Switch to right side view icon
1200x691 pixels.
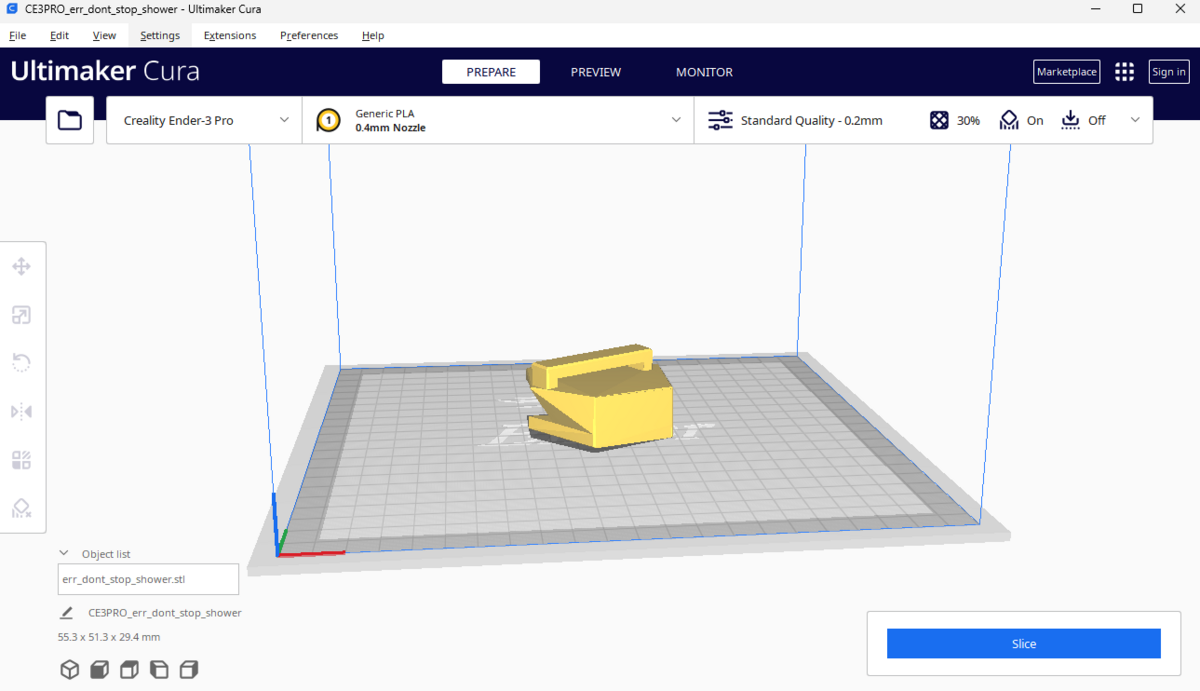(189, 670)
